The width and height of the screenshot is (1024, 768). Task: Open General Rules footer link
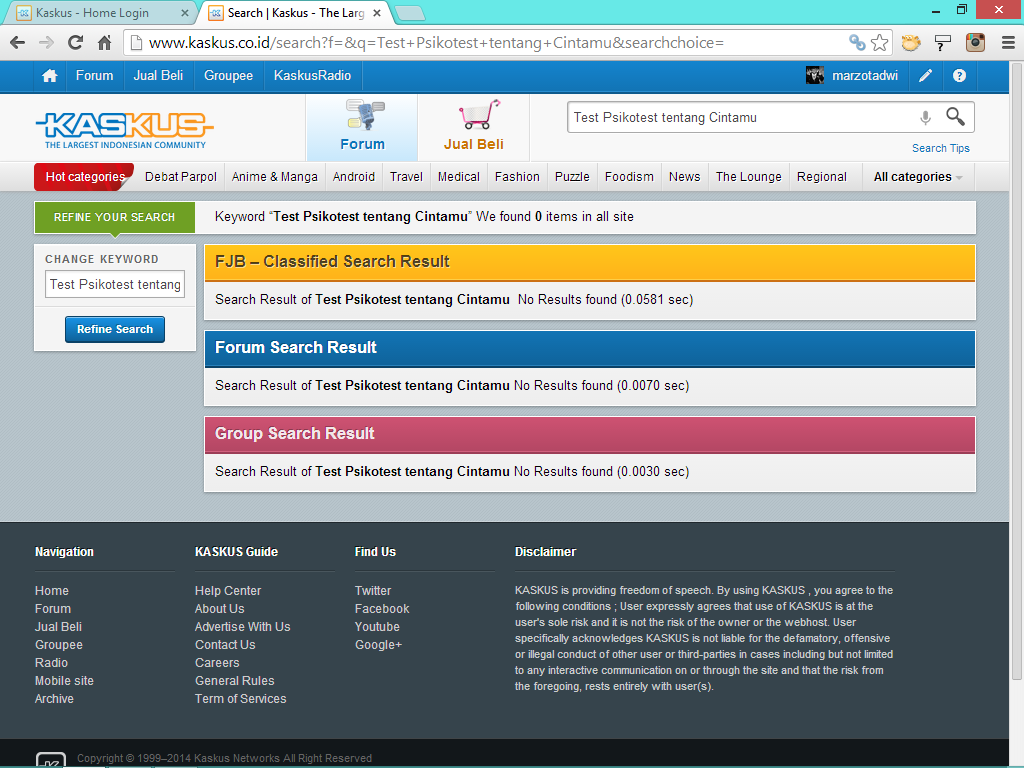click(234, 680)
